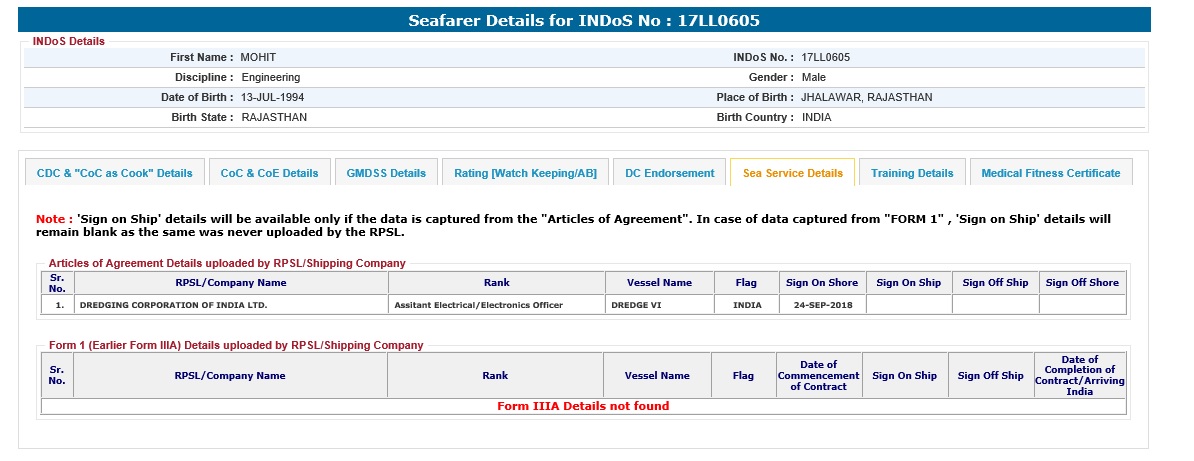
Task: Go to the DC Endorsement tab
Action: [670, 173]
